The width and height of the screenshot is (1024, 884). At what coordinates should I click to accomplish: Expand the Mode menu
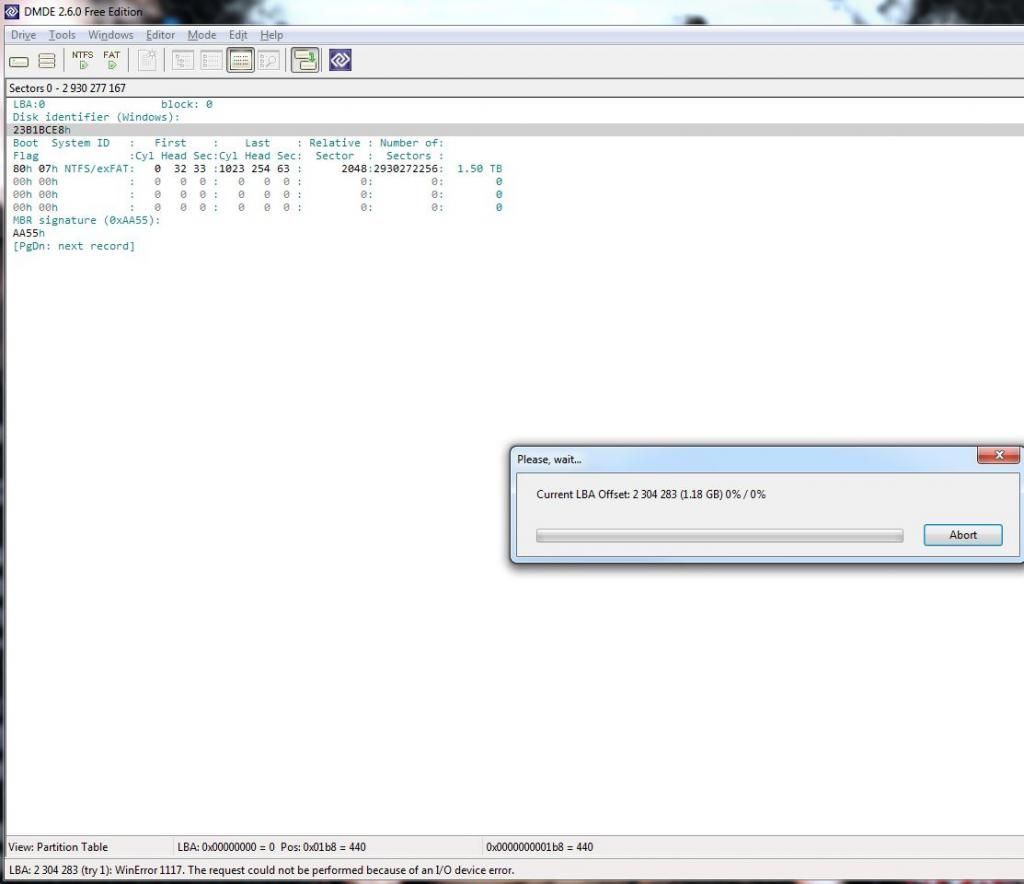coord(201,35)
